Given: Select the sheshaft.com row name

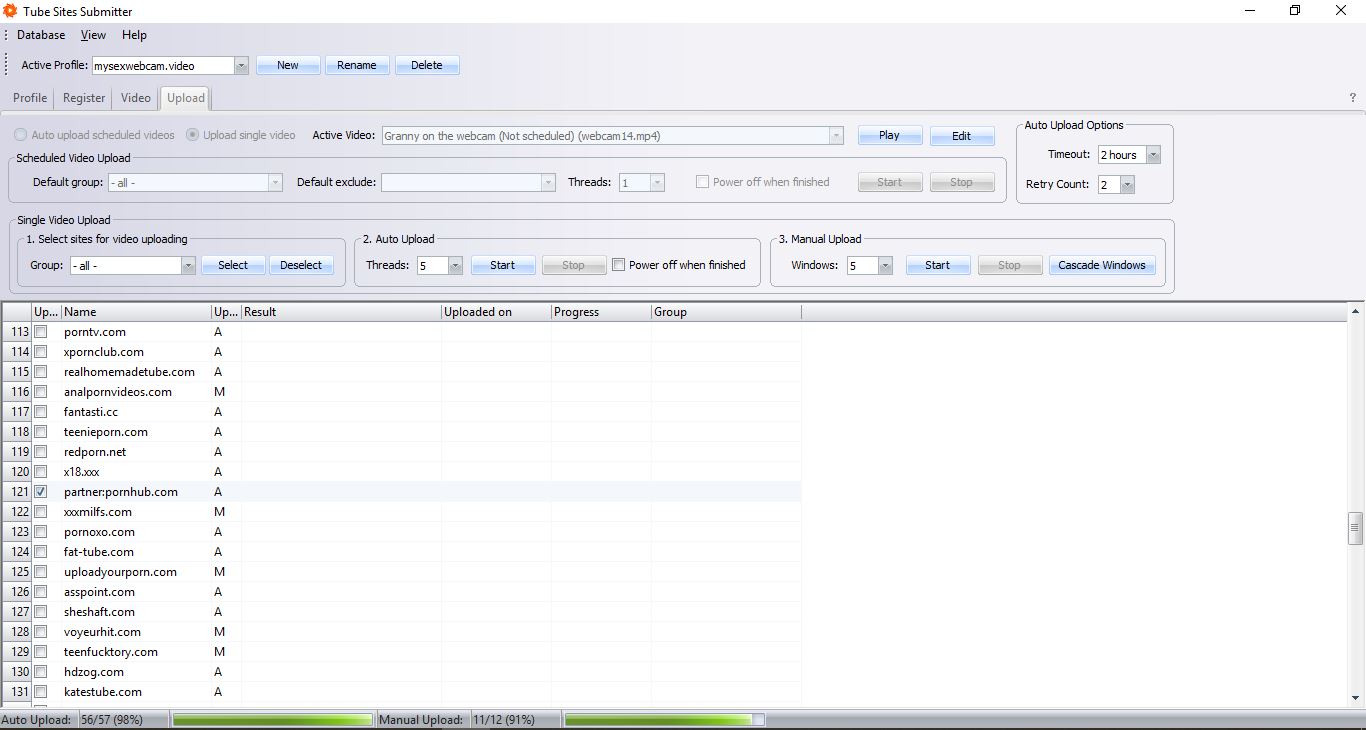Looking at the screenshot, I should [99, 612].
